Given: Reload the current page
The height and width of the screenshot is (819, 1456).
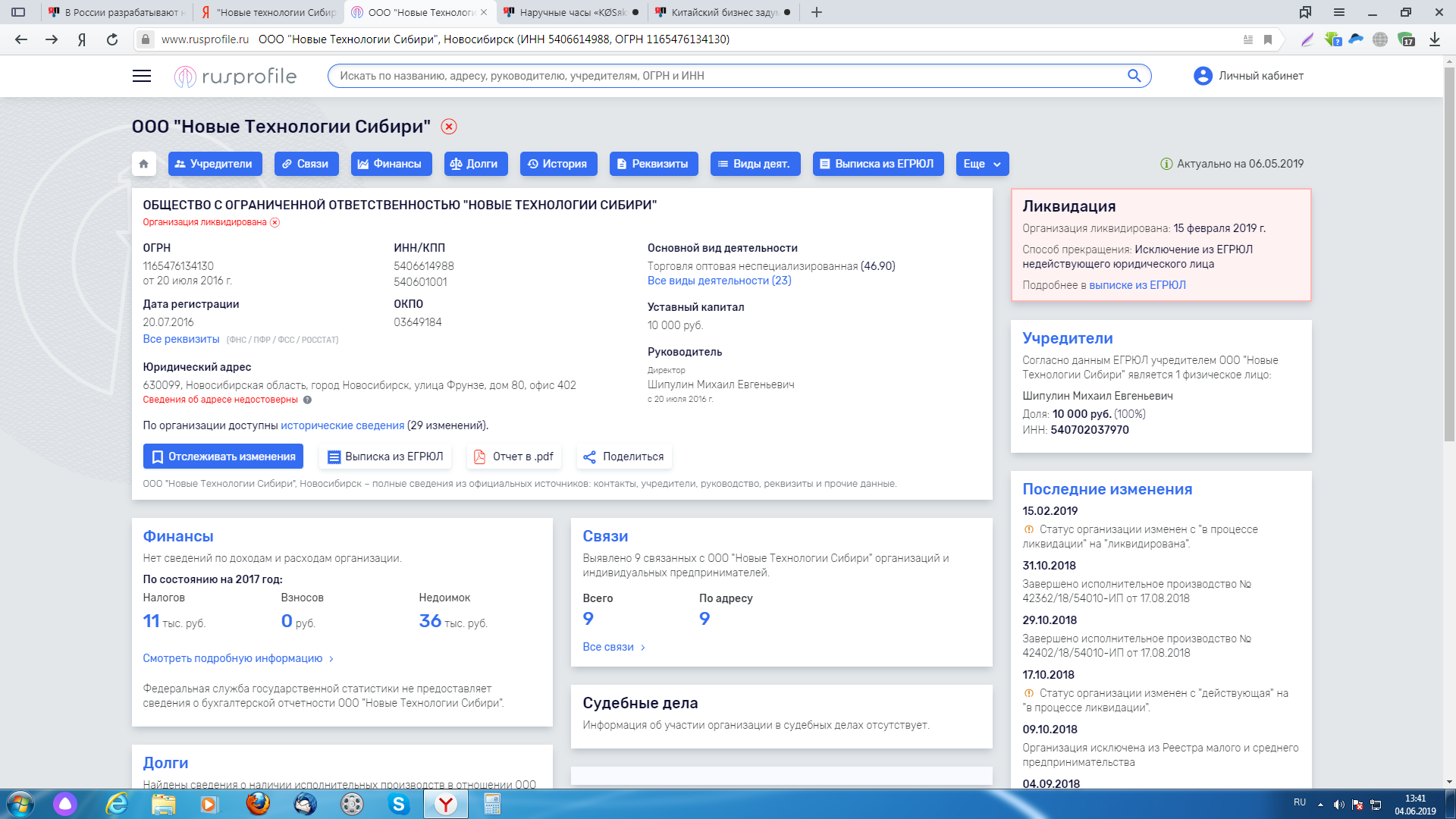Looking at the screenshot, I should point(112,39).
